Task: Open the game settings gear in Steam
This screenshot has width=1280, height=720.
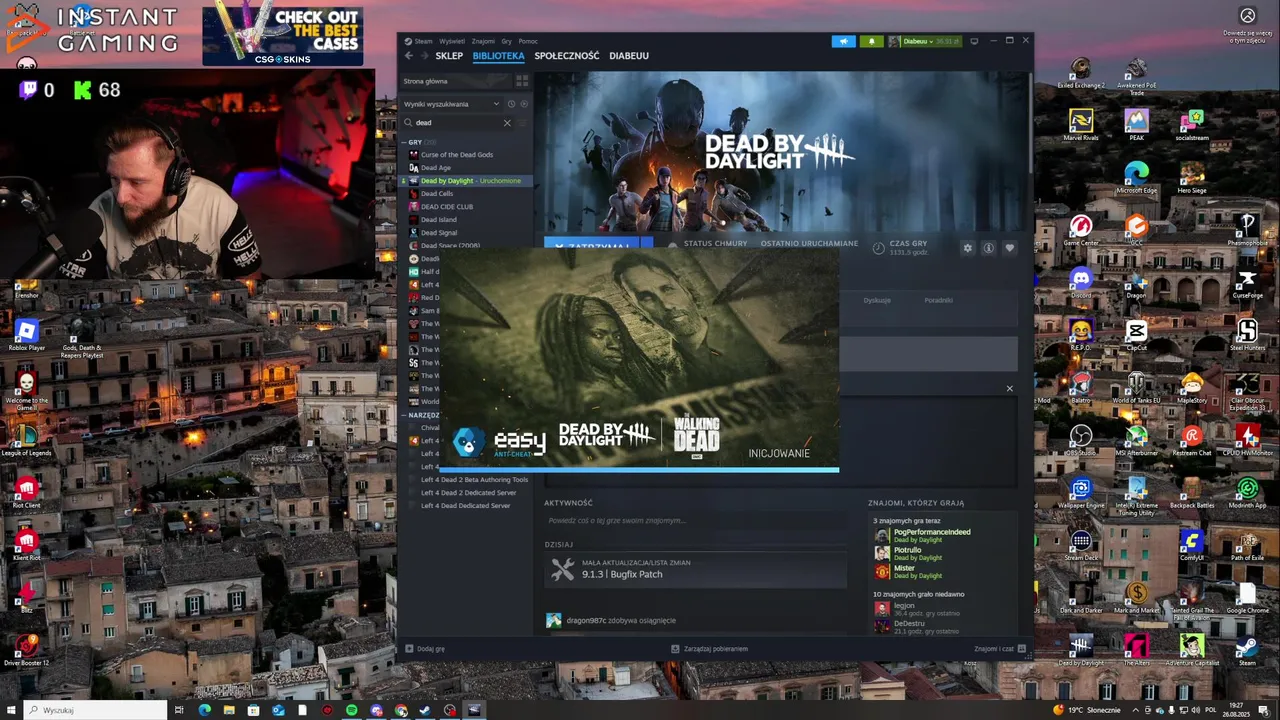Action: tap(967, 248)
